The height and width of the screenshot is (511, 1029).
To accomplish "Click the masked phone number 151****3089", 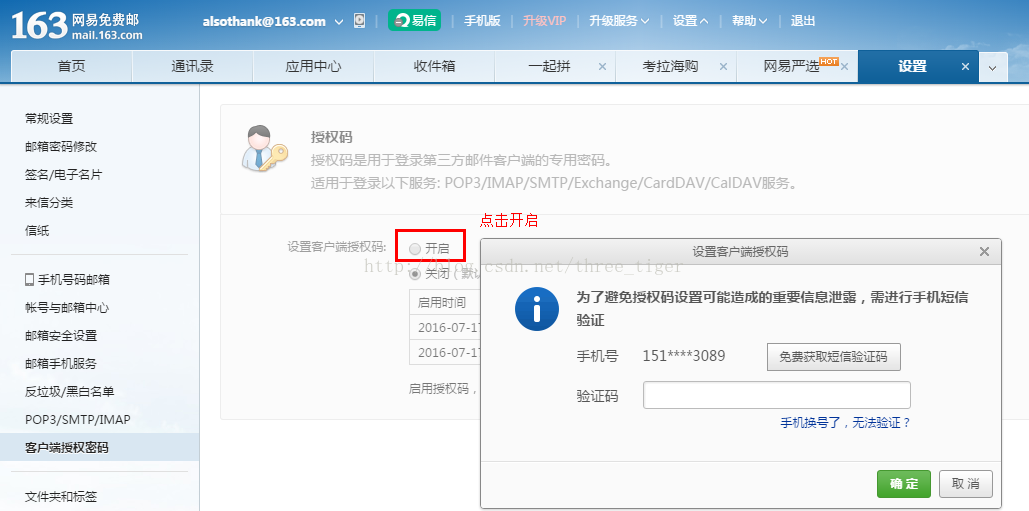I will pos(684,356).
